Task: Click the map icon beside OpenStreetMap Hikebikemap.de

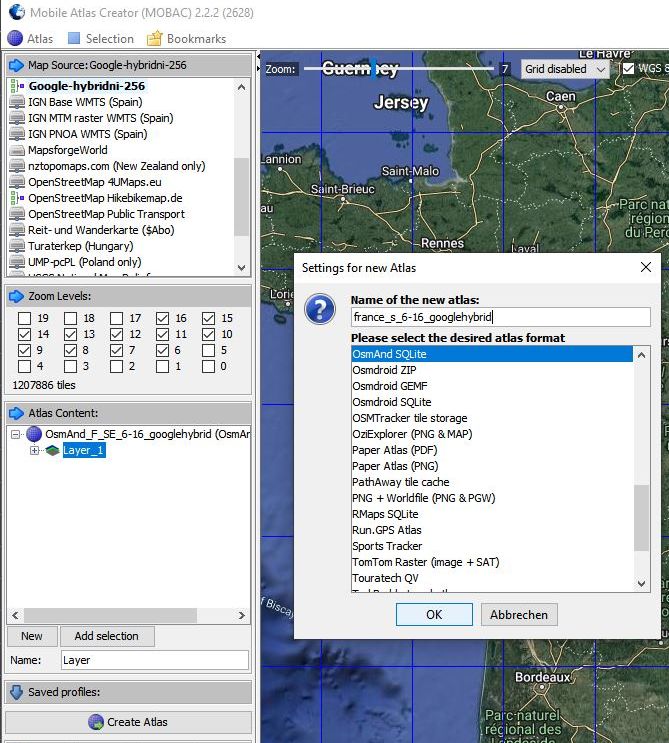Action: [17, 198]
